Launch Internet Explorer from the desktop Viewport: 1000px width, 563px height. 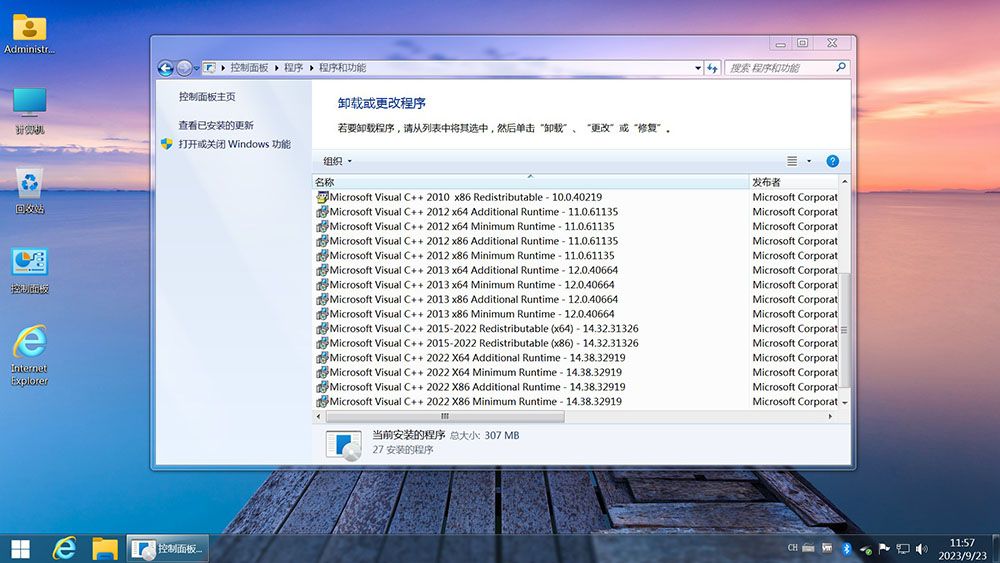29,356
